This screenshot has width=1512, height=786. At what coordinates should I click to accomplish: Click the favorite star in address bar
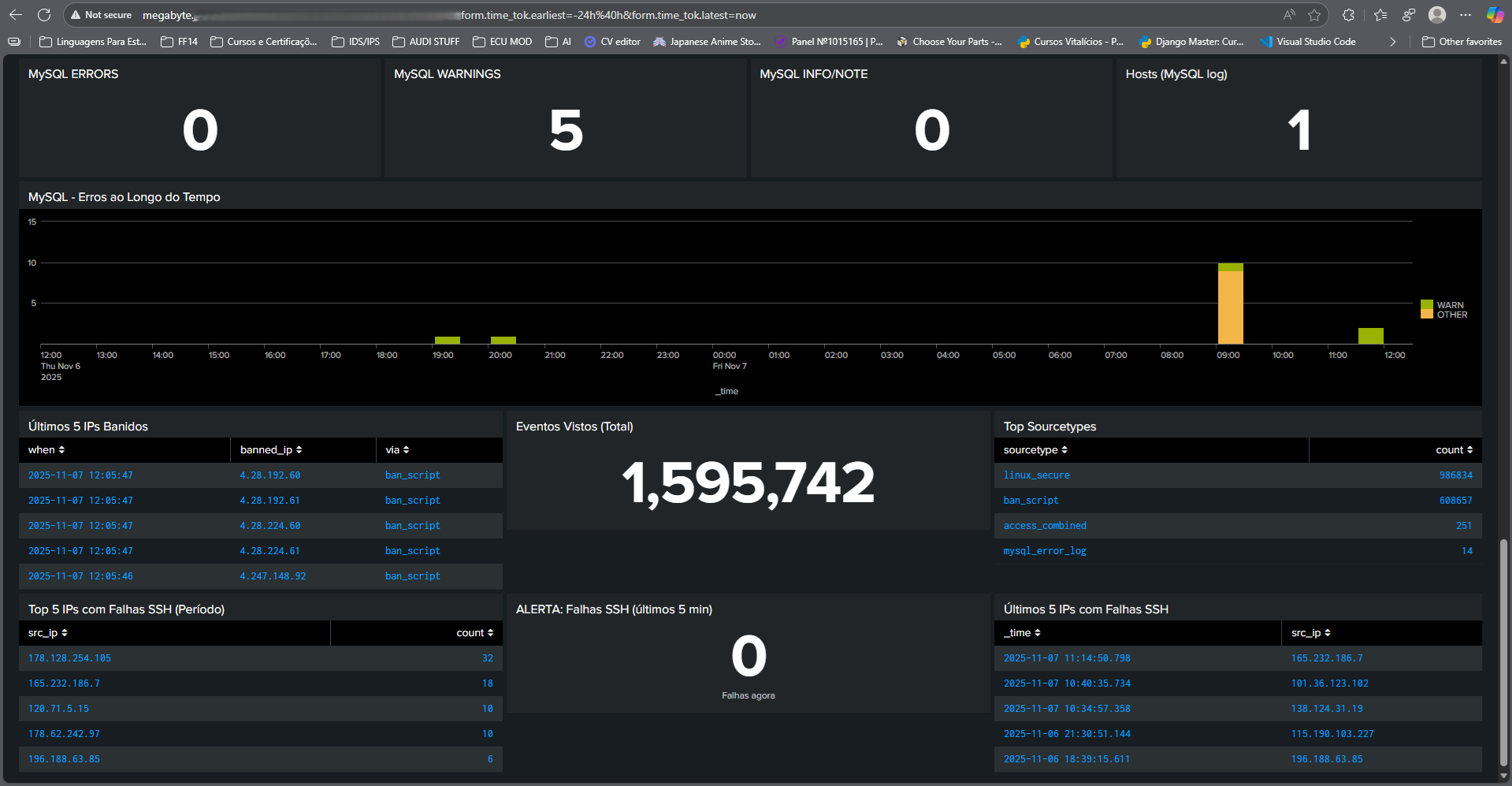tap(1314, 15)
